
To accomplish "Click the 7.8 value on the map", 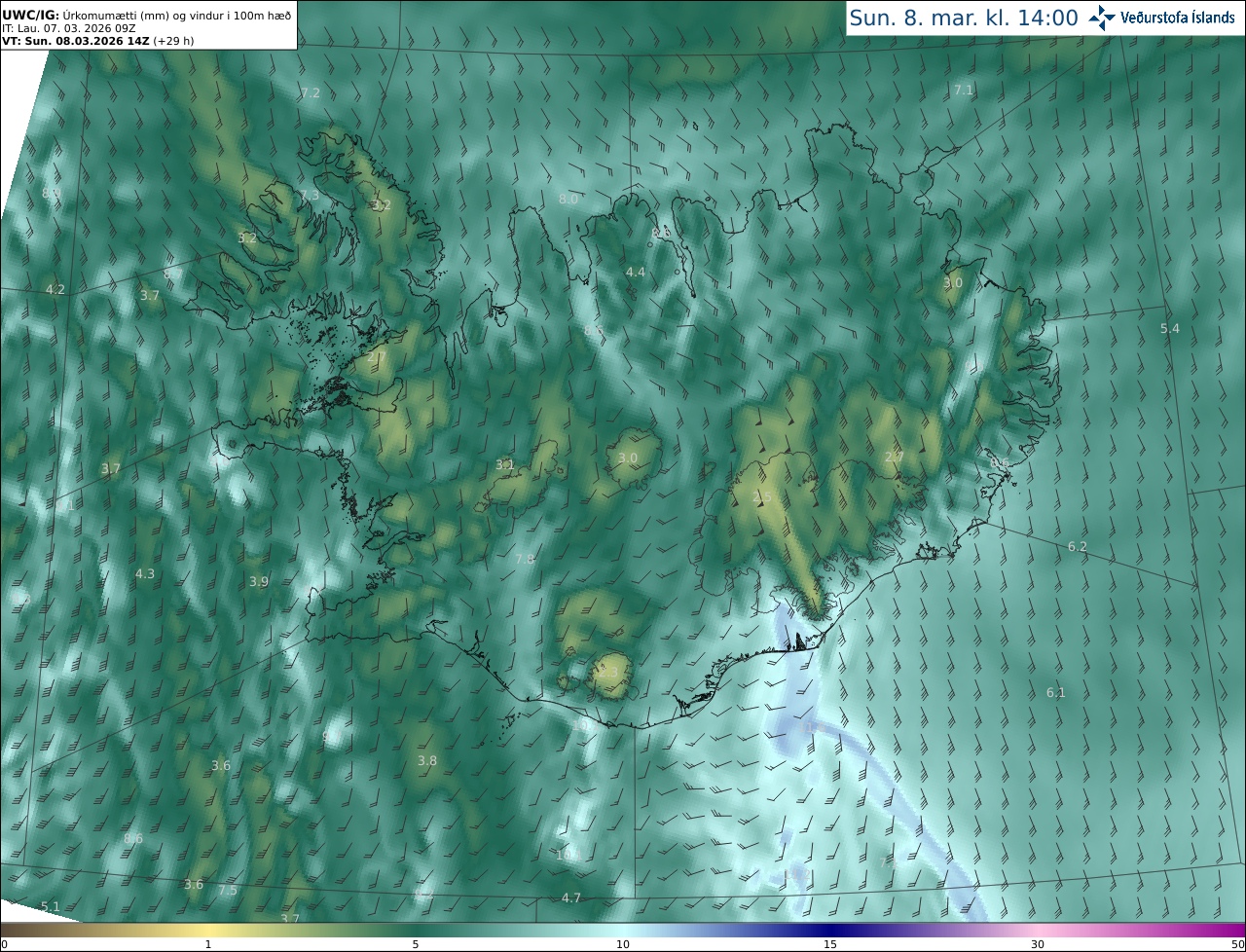I will 525,559.
